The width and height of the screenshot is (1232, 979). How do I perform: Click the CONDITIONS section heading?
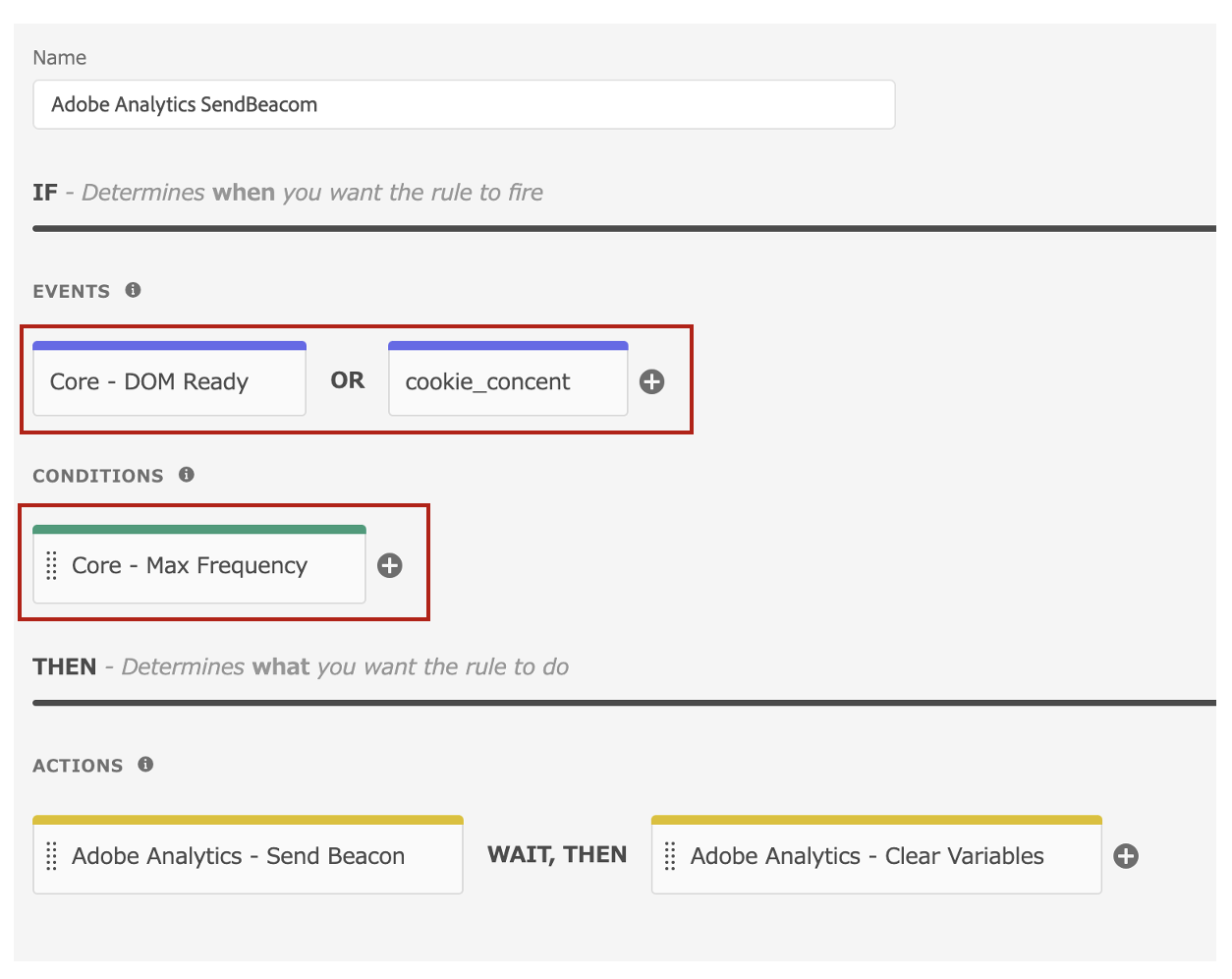pyautogui.click(x=98, y=476)
